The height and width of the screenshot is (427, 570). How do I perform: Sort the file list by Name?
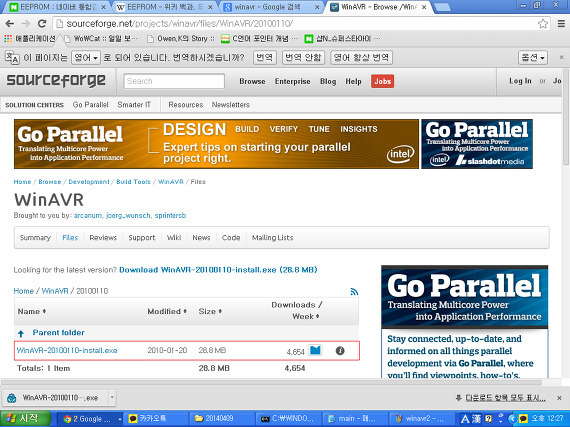32,311
